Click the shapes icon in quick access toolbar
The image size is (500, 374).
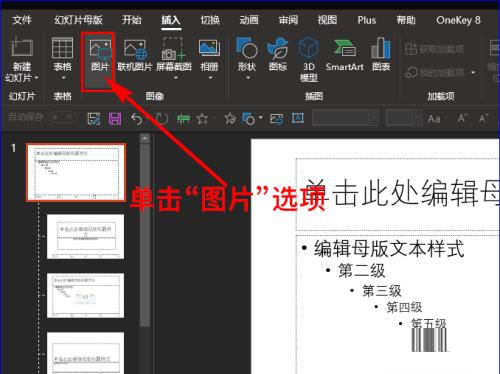[x=249, y=119]
